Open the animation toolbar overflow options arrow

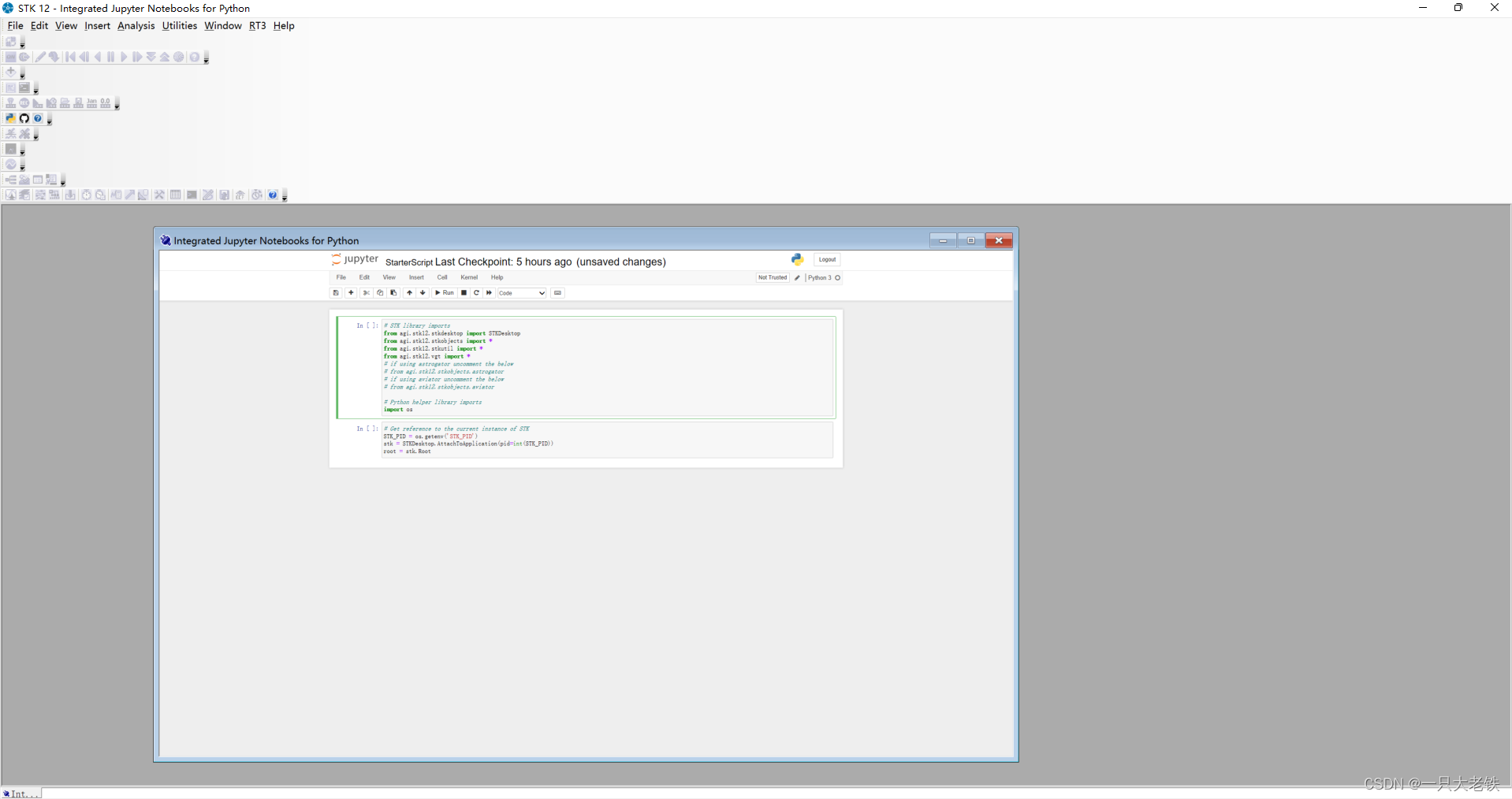pyautogui.click(x=207, y=58)
